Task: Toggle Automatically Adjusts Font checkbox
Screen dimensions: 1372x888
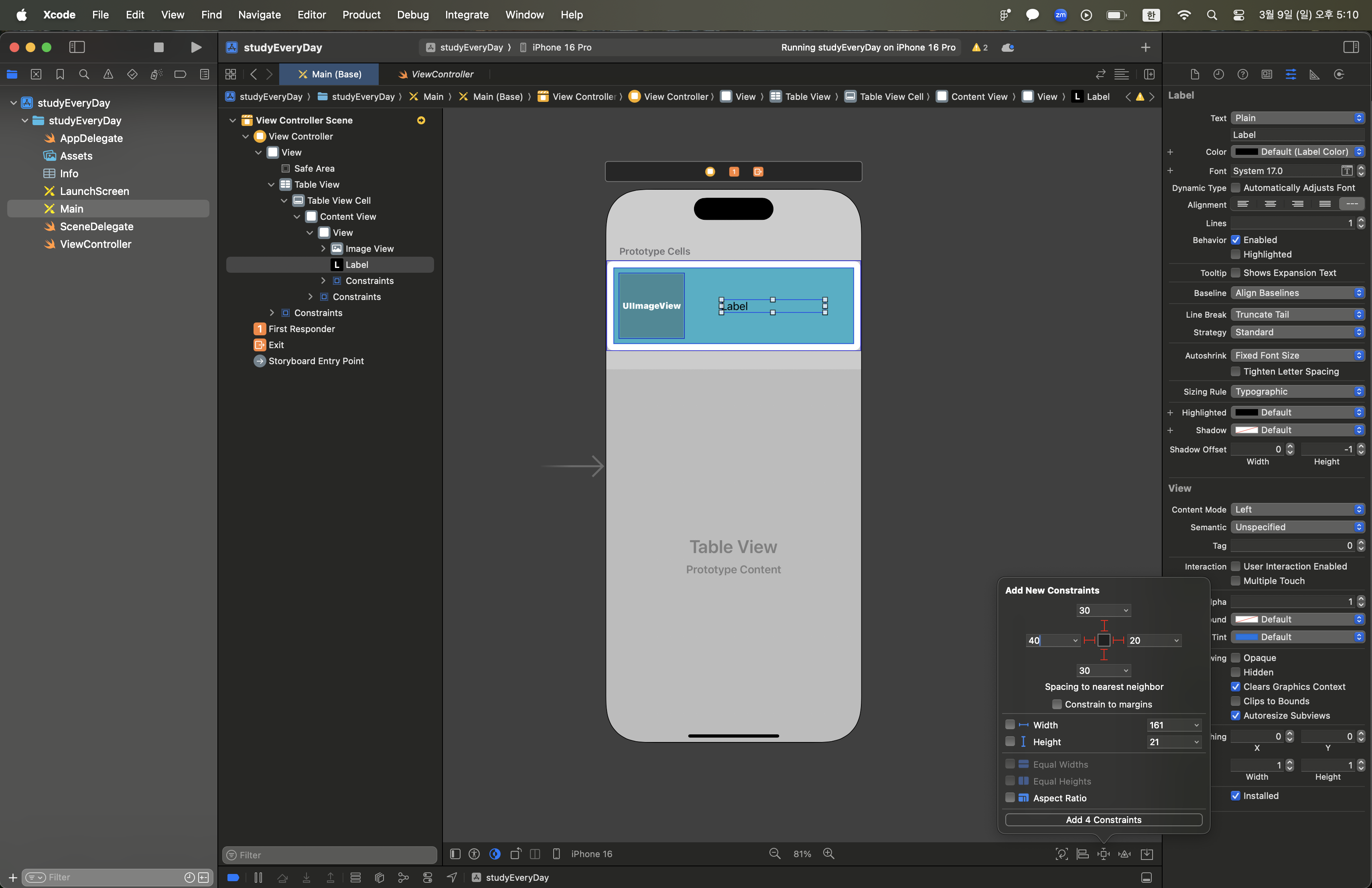Action: click(1235, 188)
